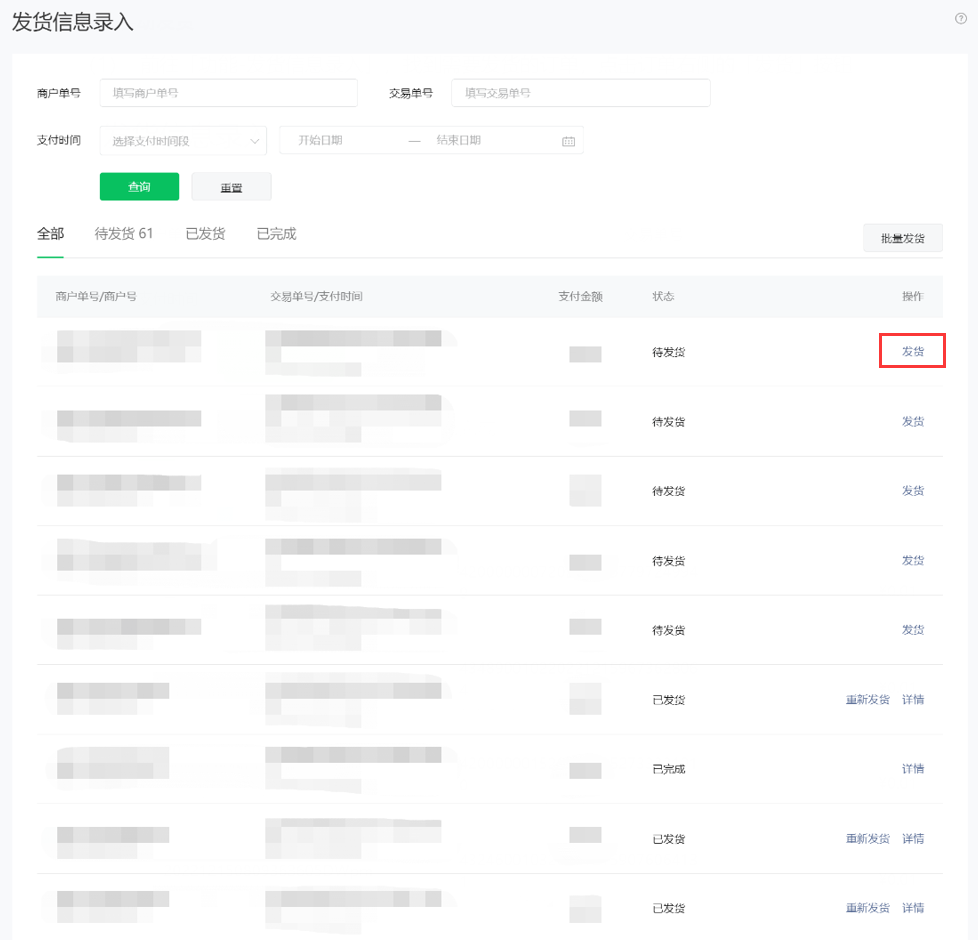
Task: Click into the 填写交易单号 field
Action: 580,93
